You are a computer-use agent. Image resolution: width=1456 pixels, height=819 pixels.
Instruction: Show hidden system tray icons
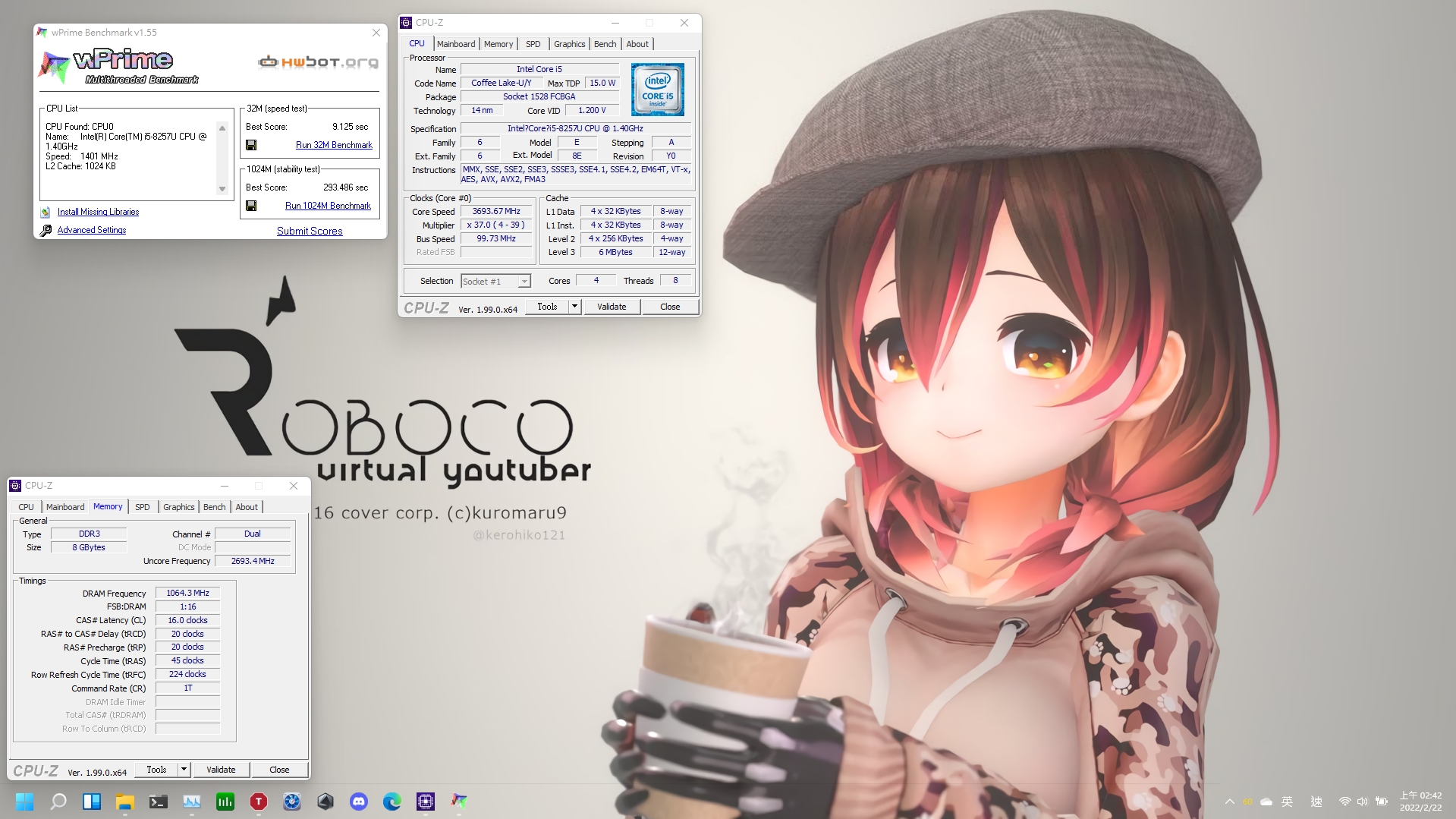coord(1229,802)
